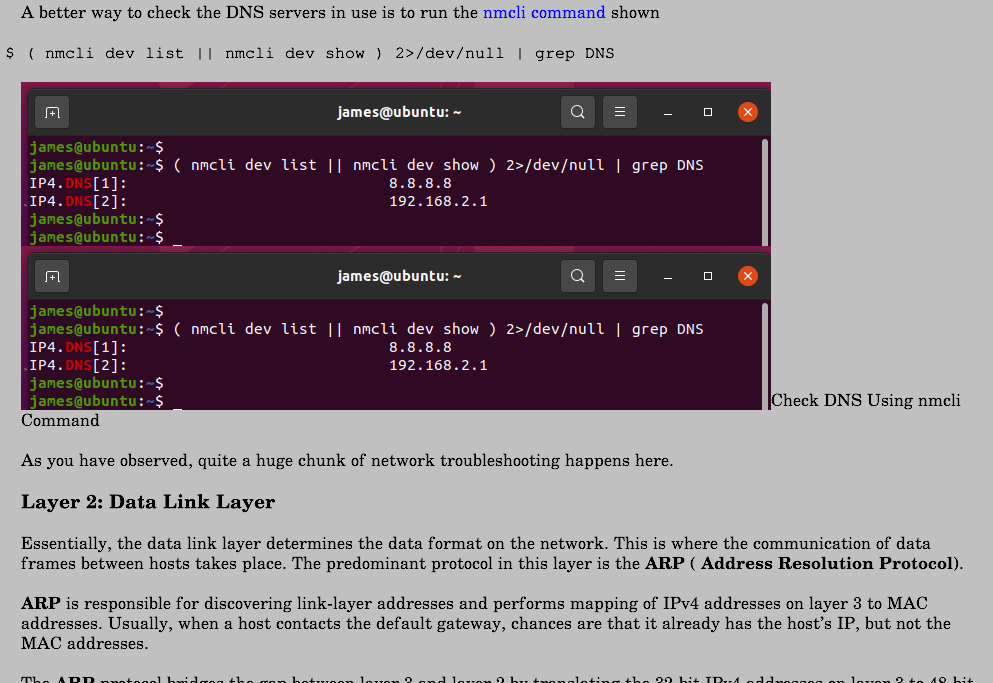
Task: Click lower terminal title james@ubuntu: ~
Action: coord(399,276)
